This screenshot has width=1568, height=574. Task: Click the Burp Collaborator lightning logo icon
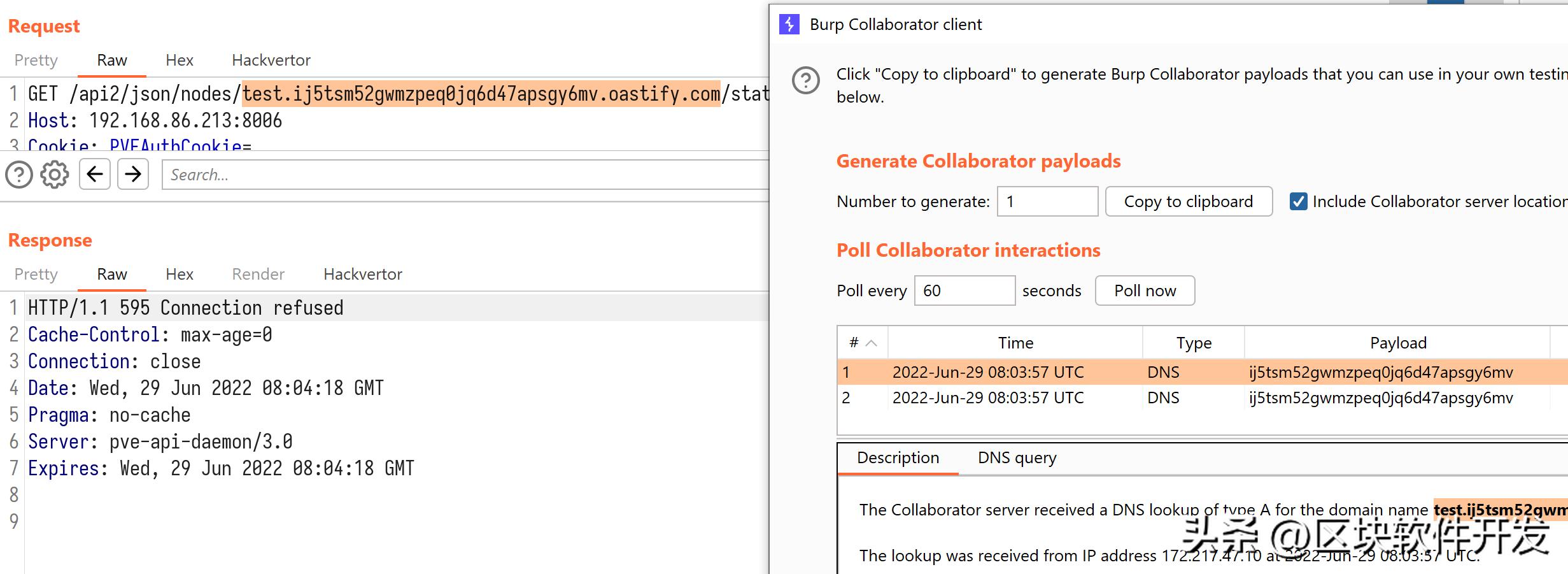[x=789, y=25]
